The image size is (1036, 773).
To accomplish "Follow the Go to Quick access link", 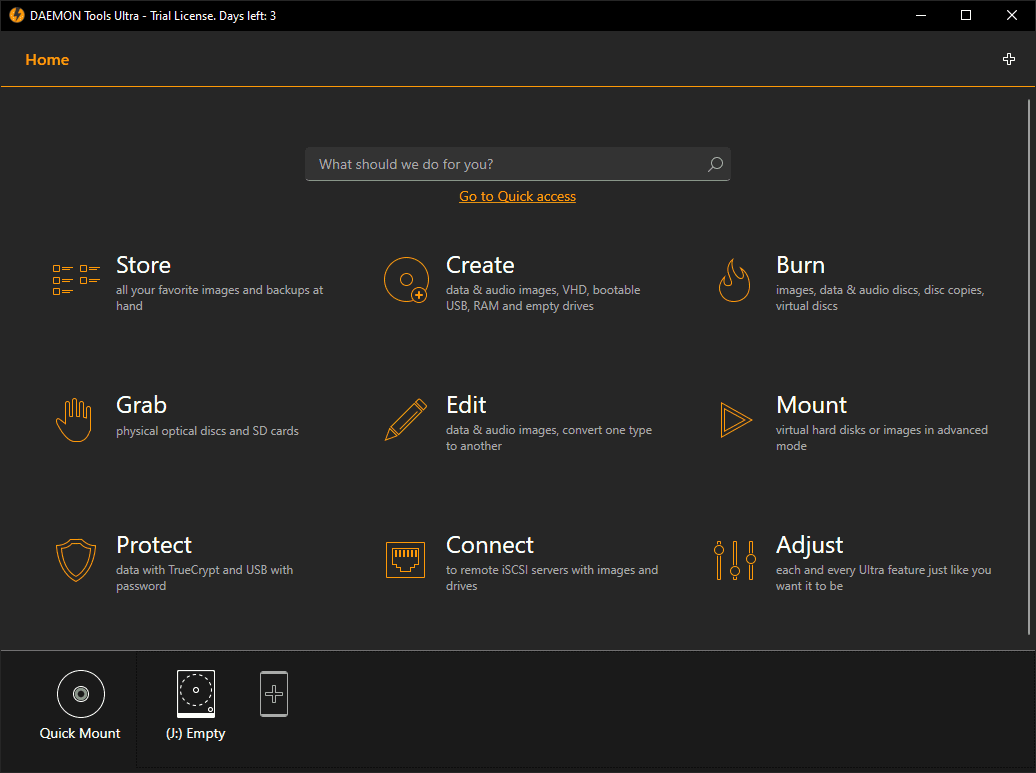I will click(x=517, y=197).
